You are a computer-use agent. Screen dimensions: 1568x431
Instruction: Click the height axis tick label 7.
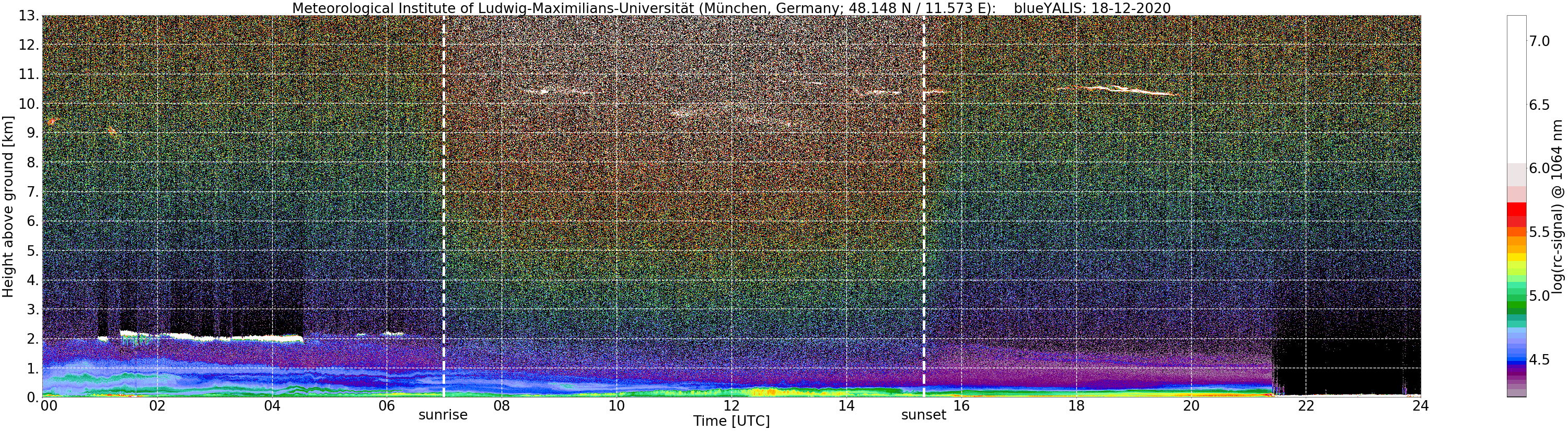pos(33,192)
